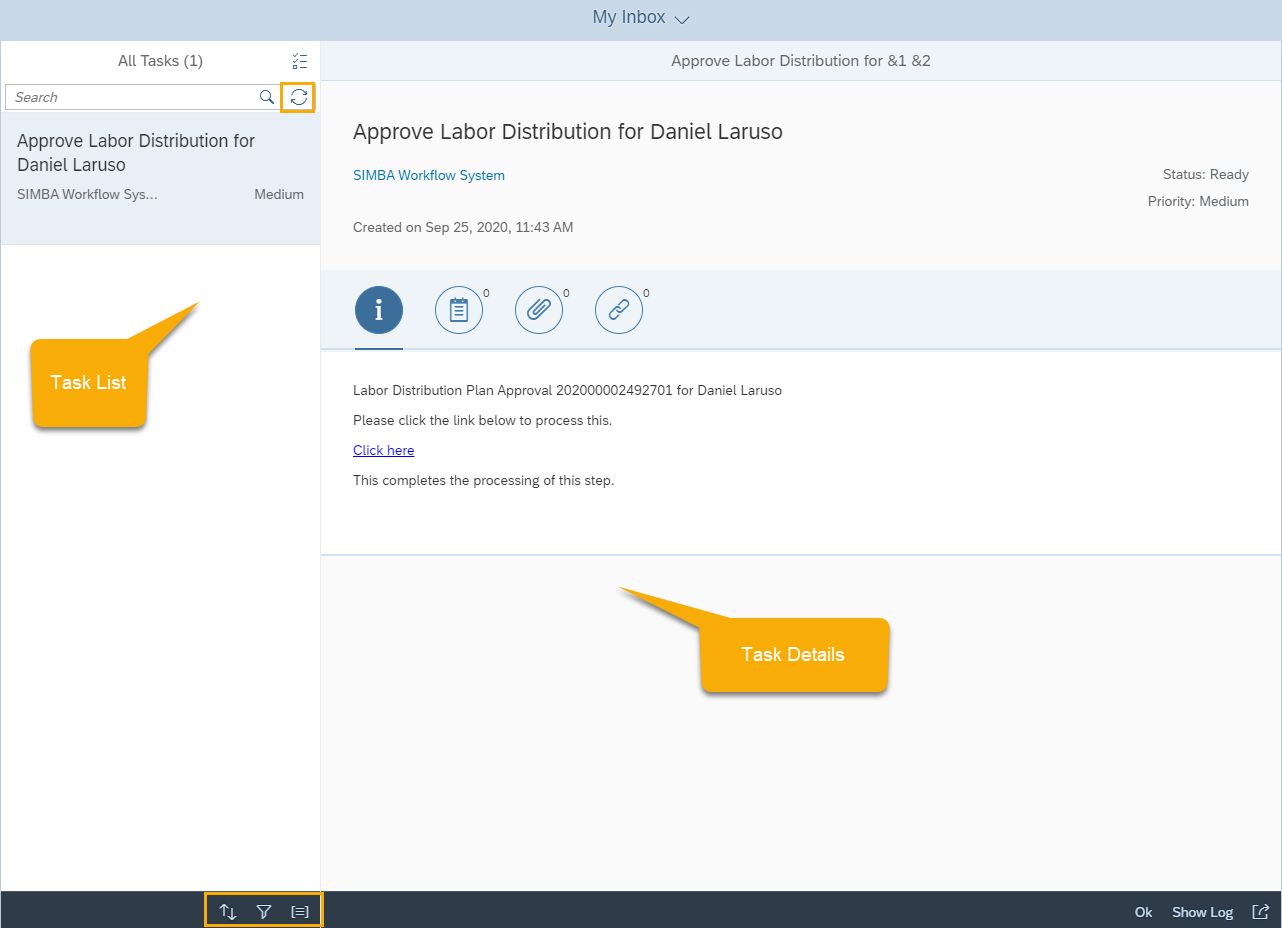The height and width of the screenshot is (928, 1282).
Task: Click inside the Search field
Action: pos(130,97)
